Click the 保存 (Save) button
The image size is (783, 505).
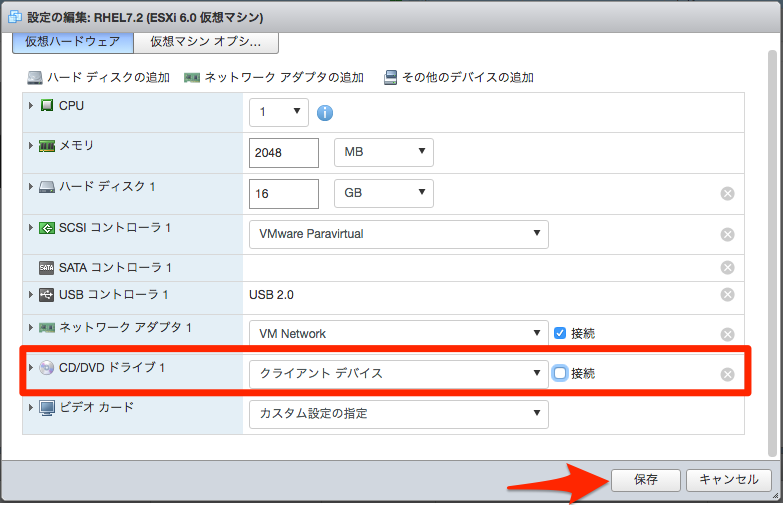pyautogui.click(x=646, y=480)
